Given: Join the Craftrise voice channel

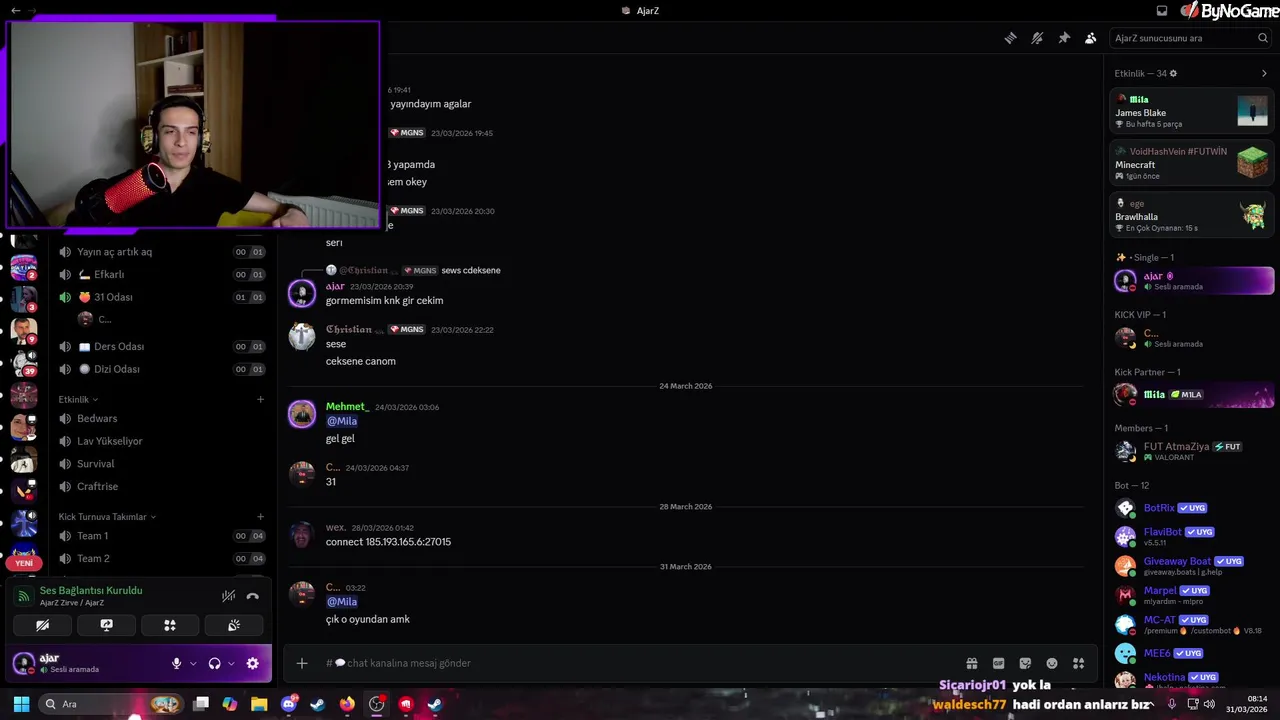Looking at the screenshot, I should 160,486.
